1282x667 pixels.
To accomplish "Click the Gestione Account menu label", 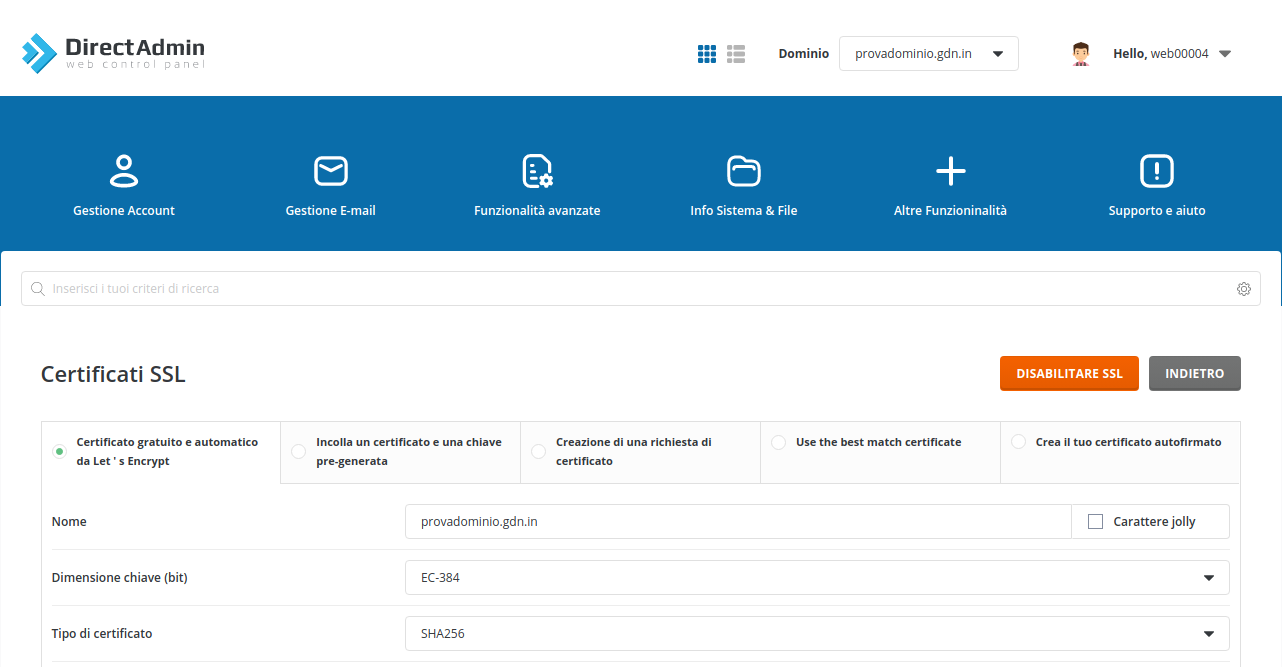I will 124,211.
